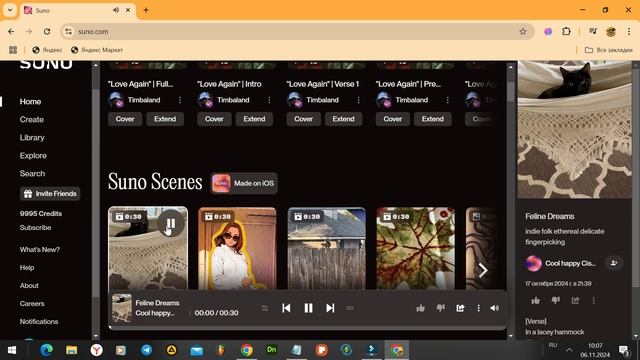Open Chrome extensions puzzle icon
This screenshot has height=360, width=640.
tap(566, 31)
